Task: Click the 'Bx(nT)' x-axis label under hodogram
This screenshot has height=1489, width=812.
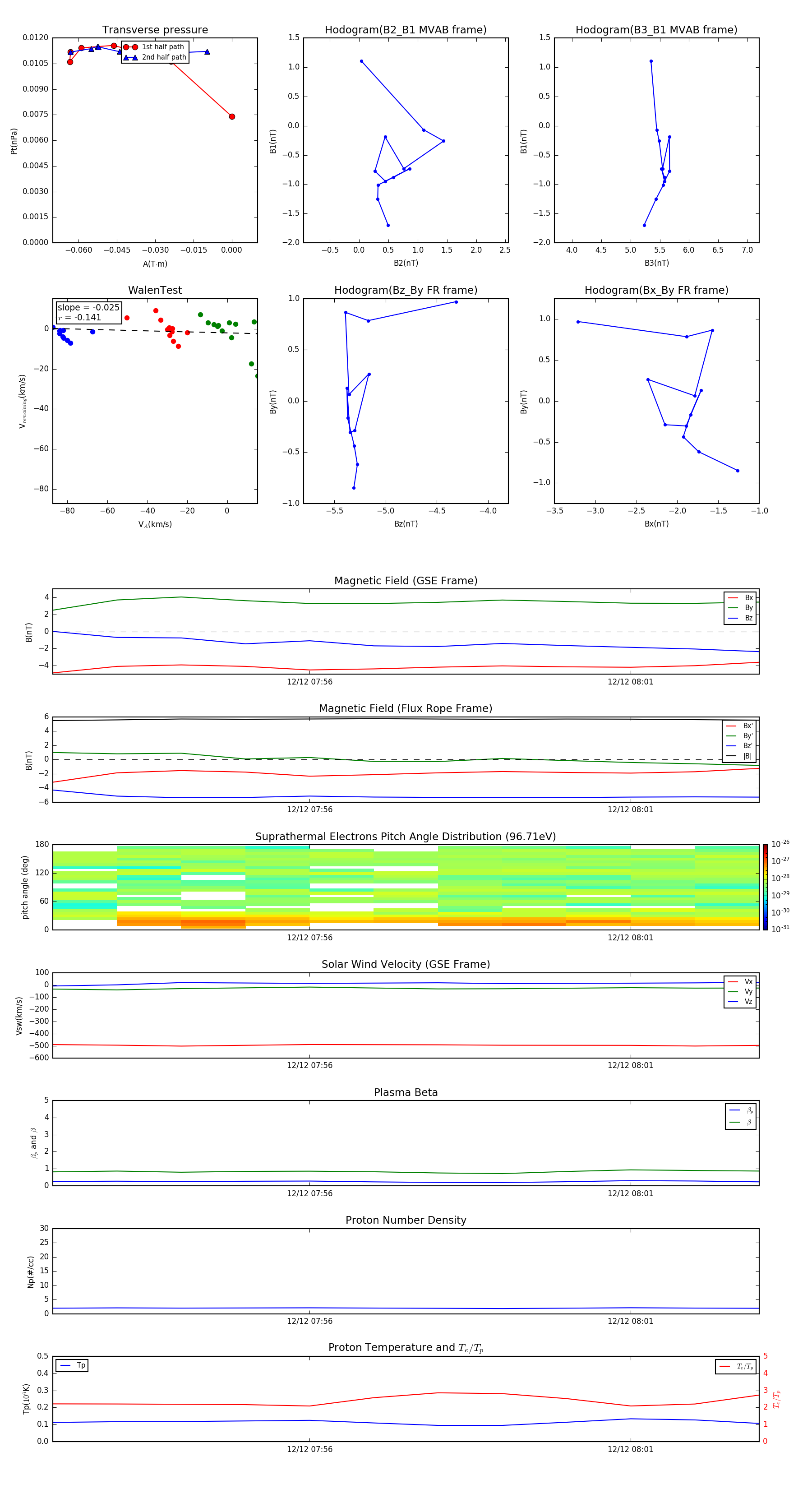Action: (x=656, y=524)
